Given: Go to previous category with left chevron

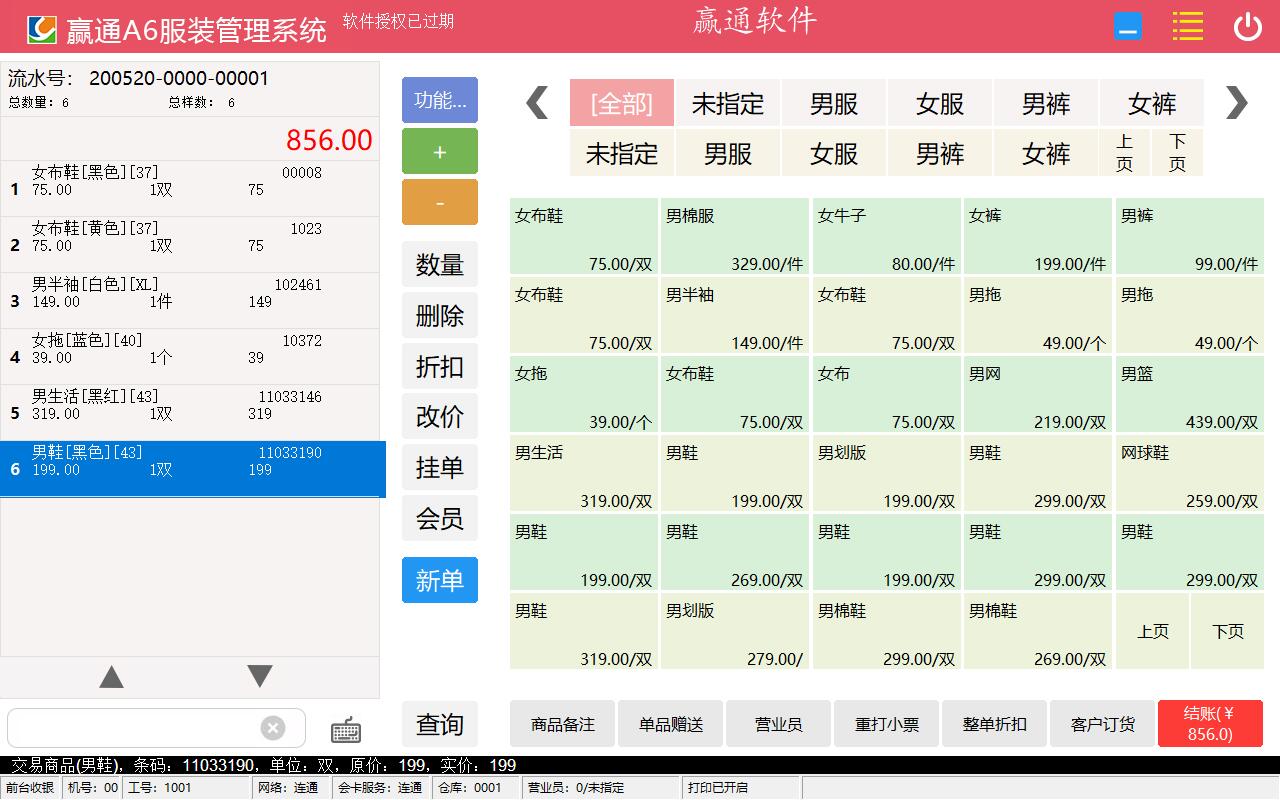Looking at the screenshot, I should [x=537, y=103].
